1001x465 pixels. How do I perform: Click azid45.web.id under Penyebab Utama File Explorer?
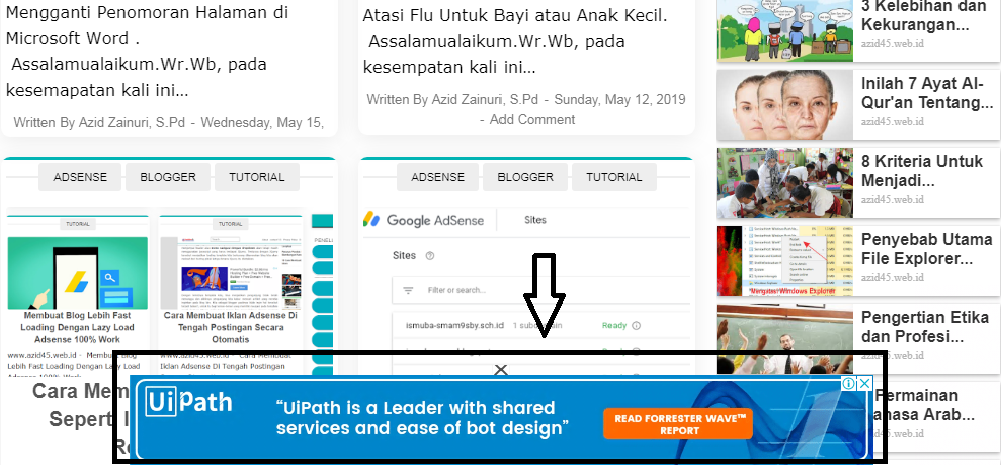892,277
